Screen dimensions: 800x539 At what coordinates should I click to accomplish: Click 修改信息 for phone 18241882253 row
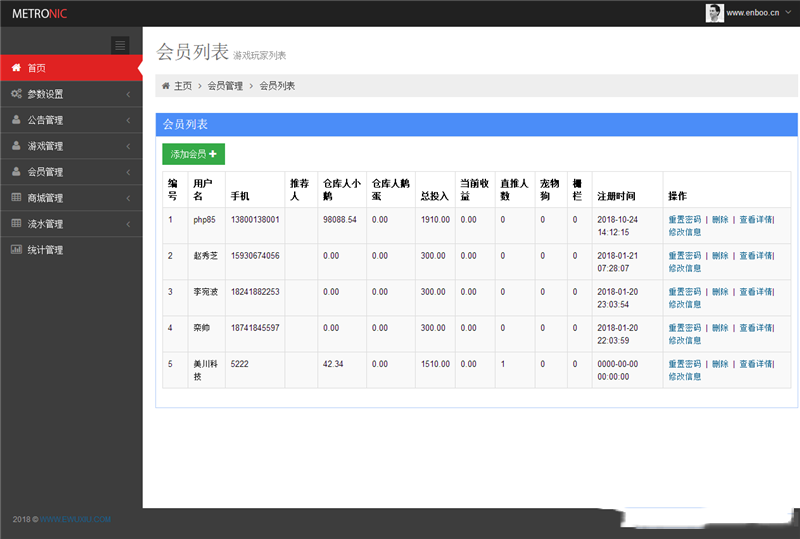point(685,305)
